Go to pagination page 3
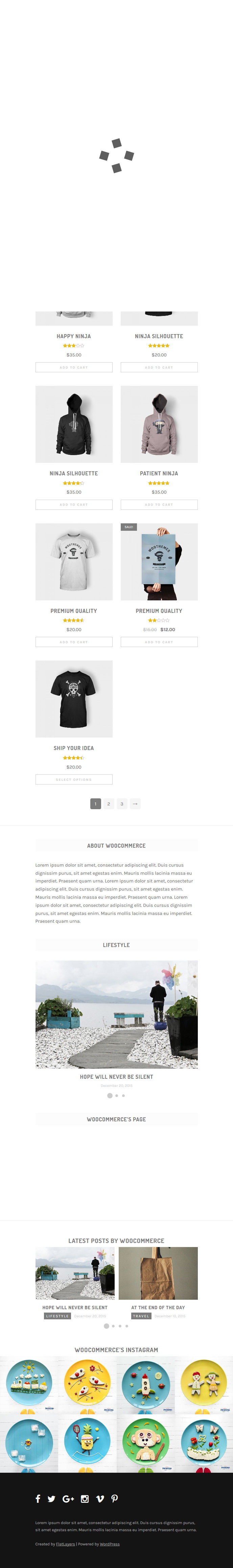Viewport: 233px width, 1568px height. pyautogui.click(x=122, y=803)
